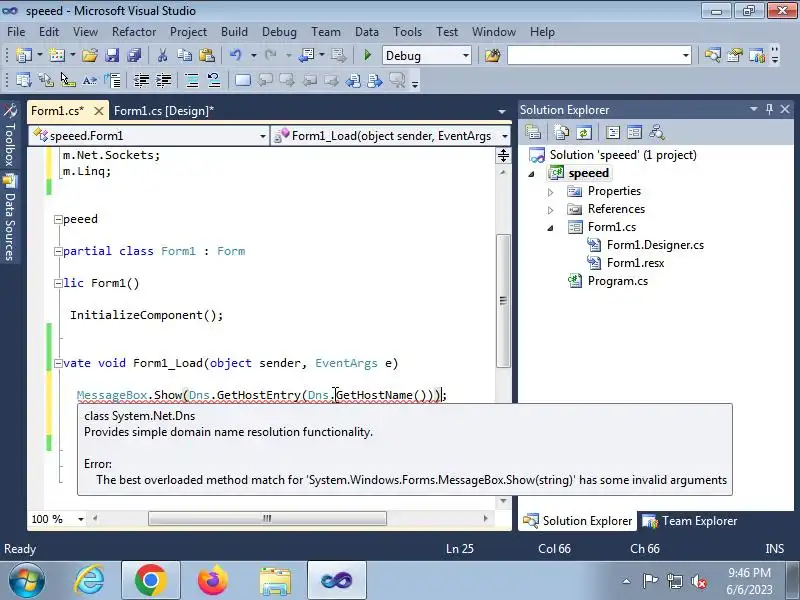This screenshot has height=600, width=800.
Task: Comment out the selected lines icon
Action: (192, 80)
